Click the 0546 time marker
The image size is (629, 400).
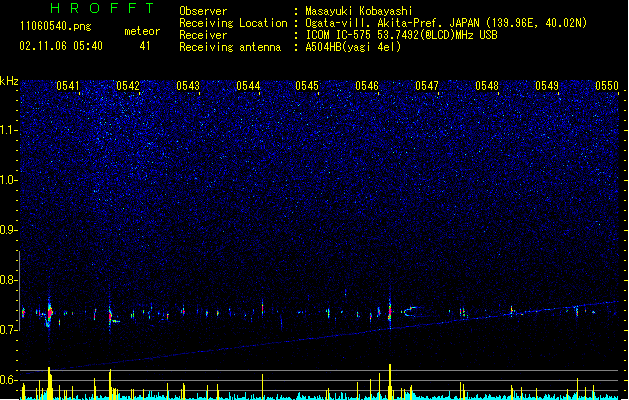point(367,86)
